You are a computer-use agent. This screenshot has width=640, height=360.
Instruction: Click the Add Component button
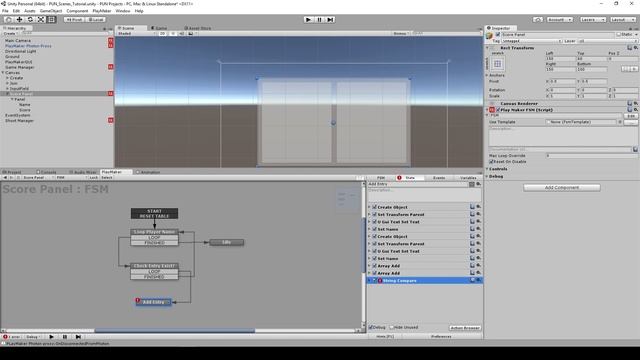point(562,187)
